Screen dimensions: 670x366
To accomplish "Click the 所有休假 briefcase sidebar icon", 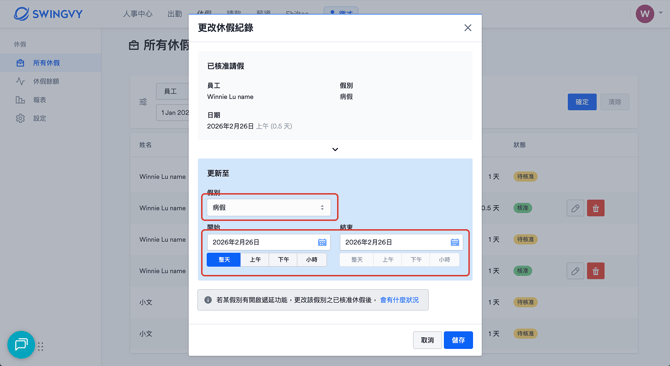I will click(20, 63).
